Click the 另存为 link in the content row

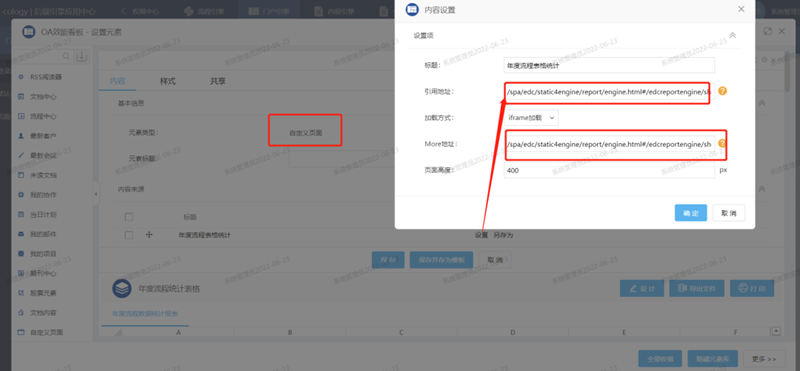503,235
